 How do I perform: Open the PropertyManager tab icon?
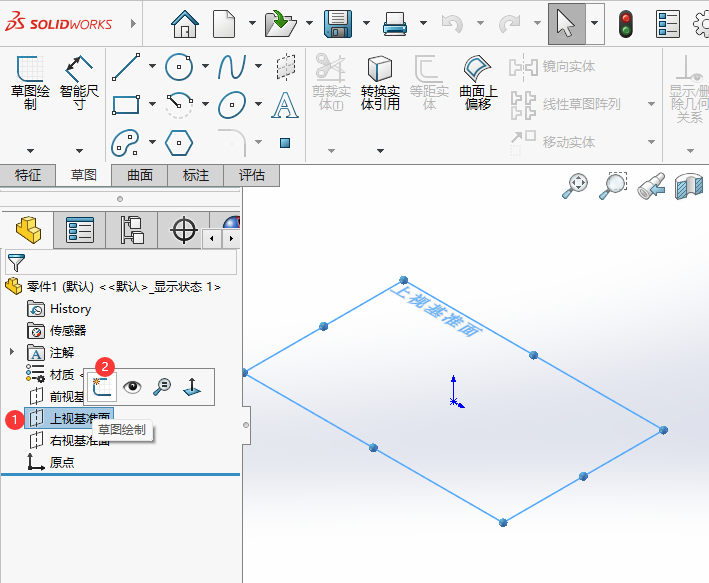pos(80,231)
